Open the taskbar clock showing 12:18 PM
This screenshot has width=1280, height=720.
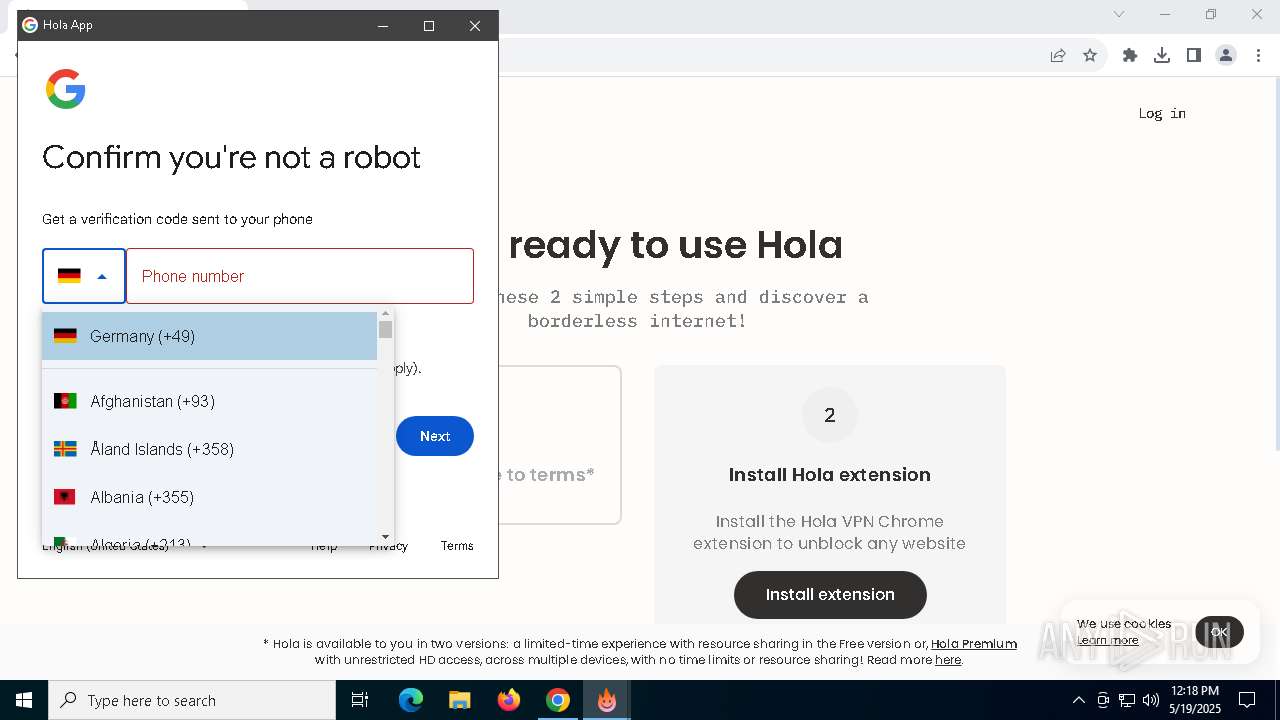coord(1194,700)
